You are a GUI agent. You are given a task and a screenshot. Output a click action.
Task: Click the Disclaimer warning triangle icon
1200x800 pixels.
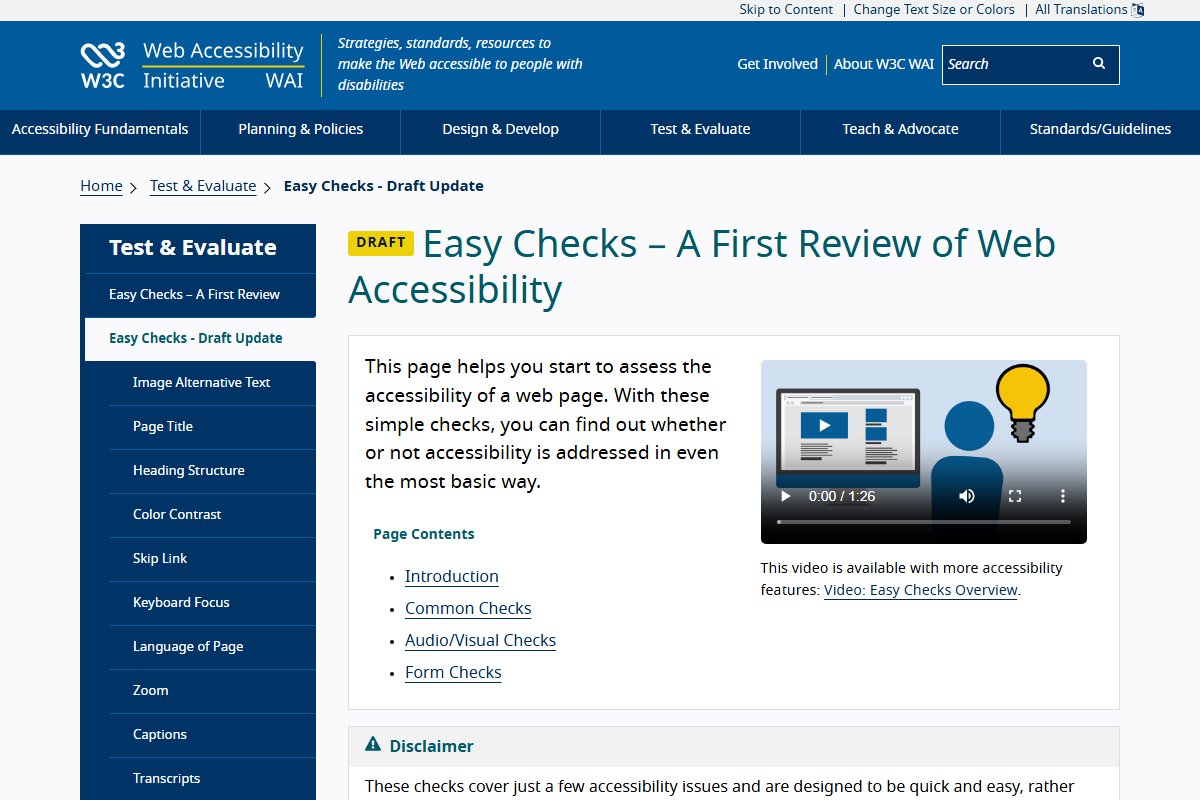pyautogui.click(x=373, y=744)
